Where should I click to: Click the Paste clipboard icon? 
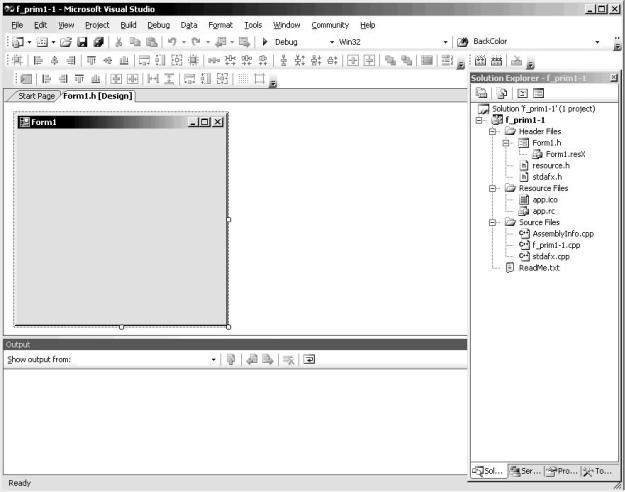151,42
